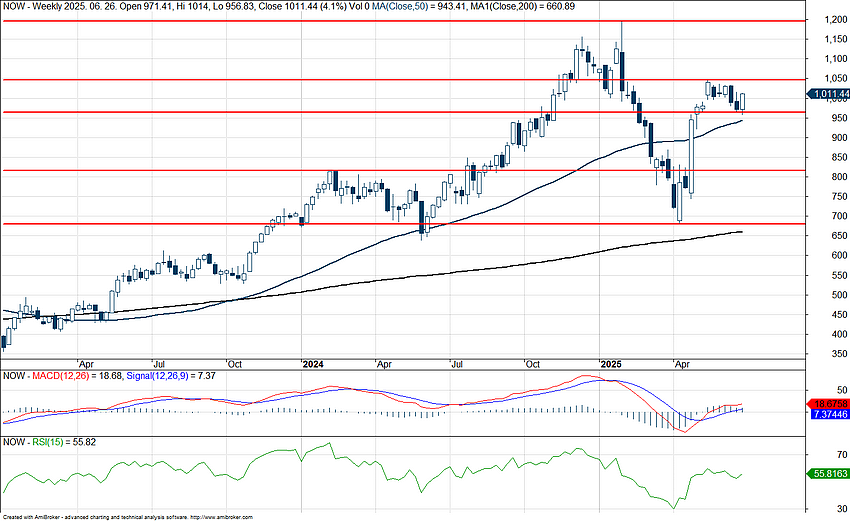Select the blue Signal value label 7.37446

point(829,414)
